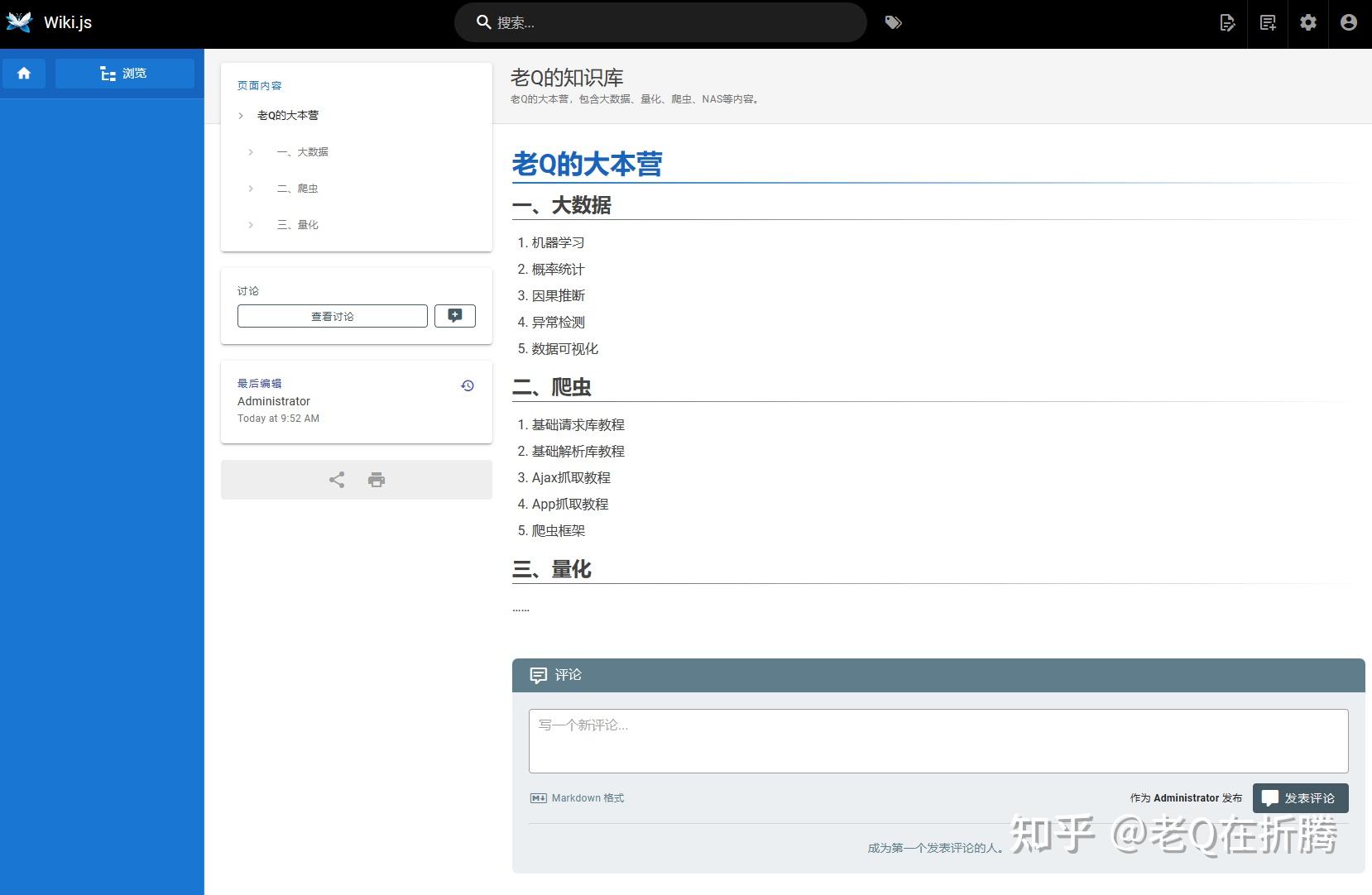Select 老Q的大本营 in page contents

(x=285, y=115)
